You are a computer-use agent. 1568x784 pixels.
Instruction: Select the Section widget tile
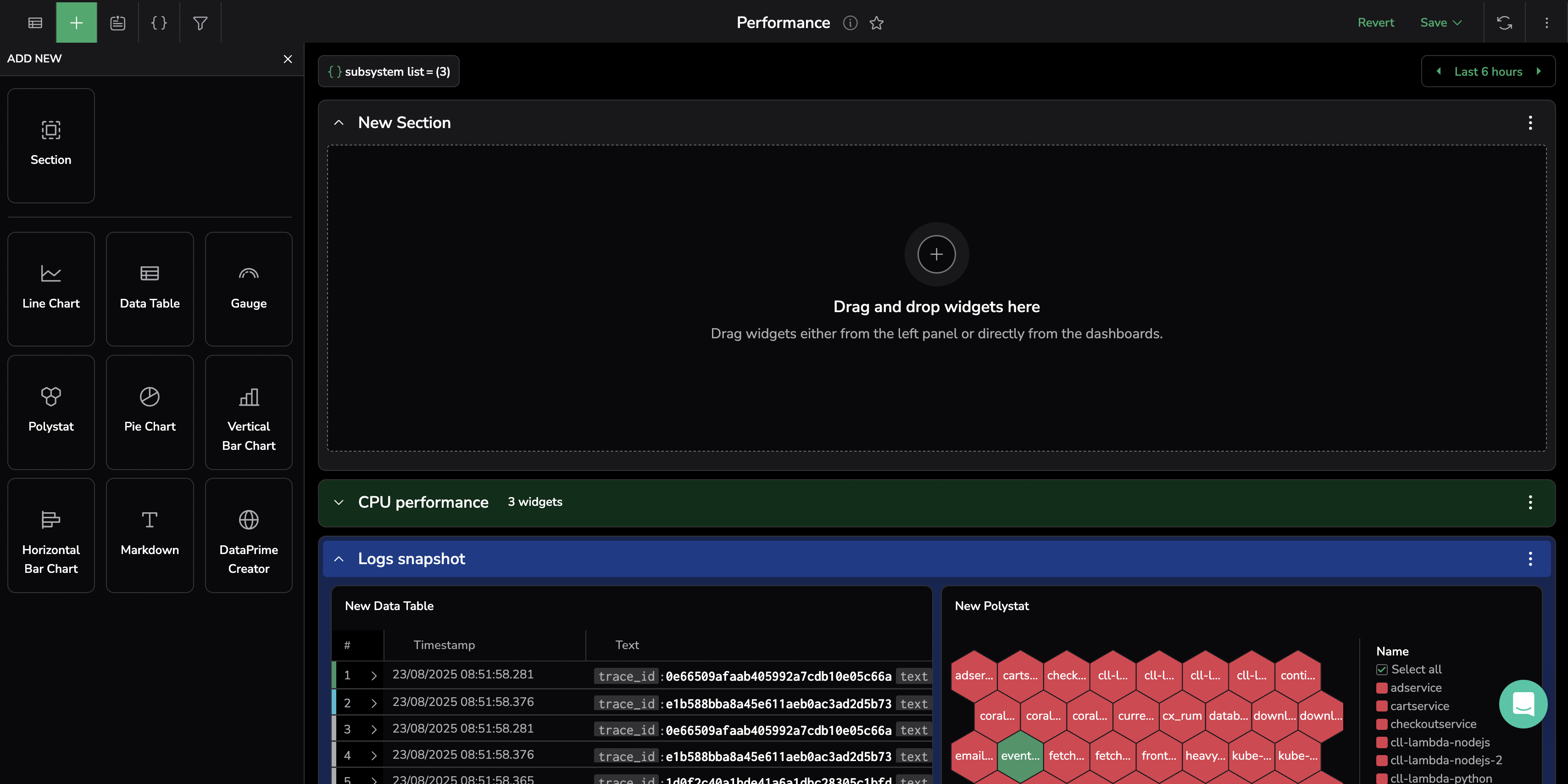point(51,146)
